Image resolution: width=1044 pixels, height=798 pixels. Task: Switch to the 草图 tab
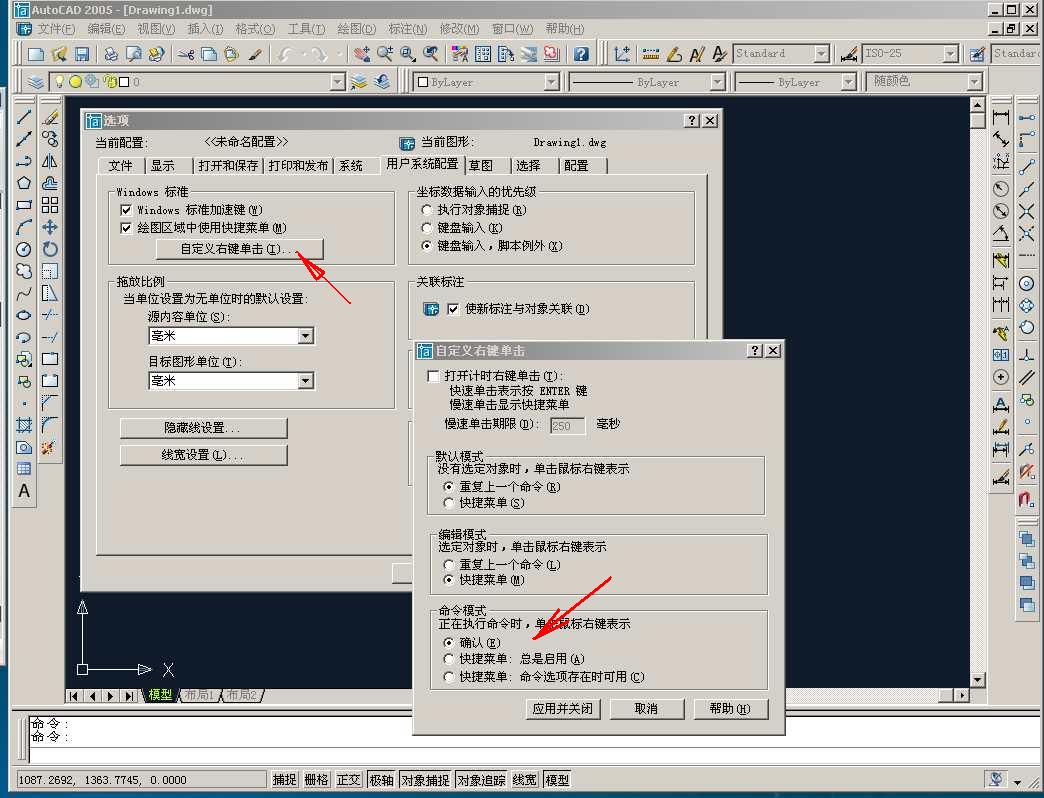click(x=481, y=166)
